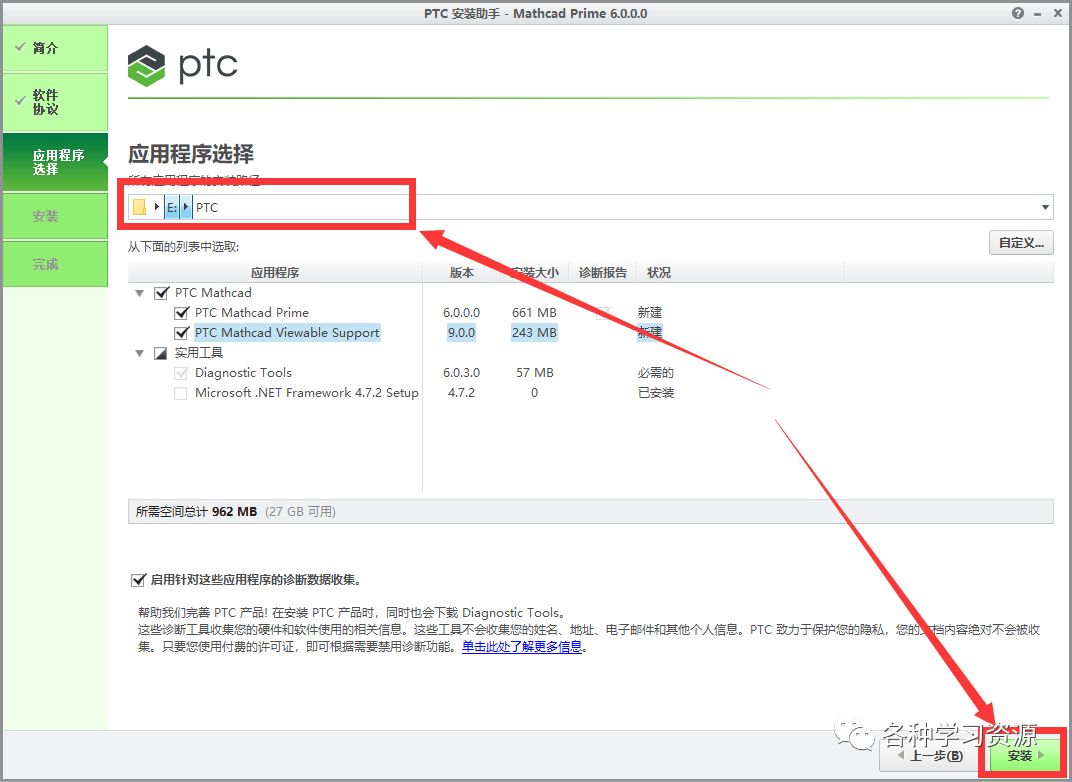
Task: Open the 完成 step in sidebar
Action: coord(55,264)
